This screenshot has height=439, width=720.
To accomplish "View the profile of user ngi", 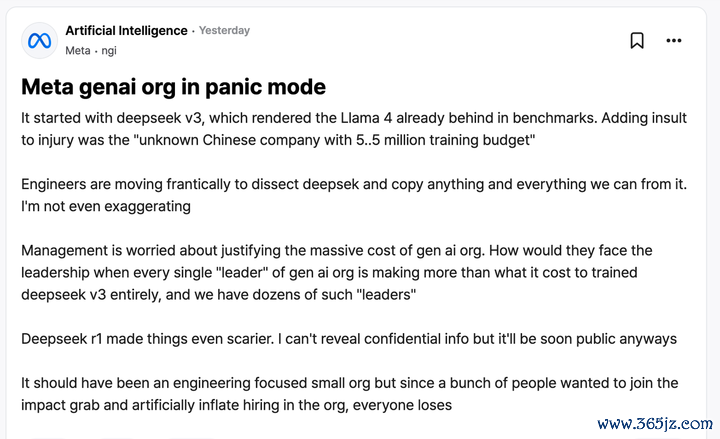I will click(109, 51).
